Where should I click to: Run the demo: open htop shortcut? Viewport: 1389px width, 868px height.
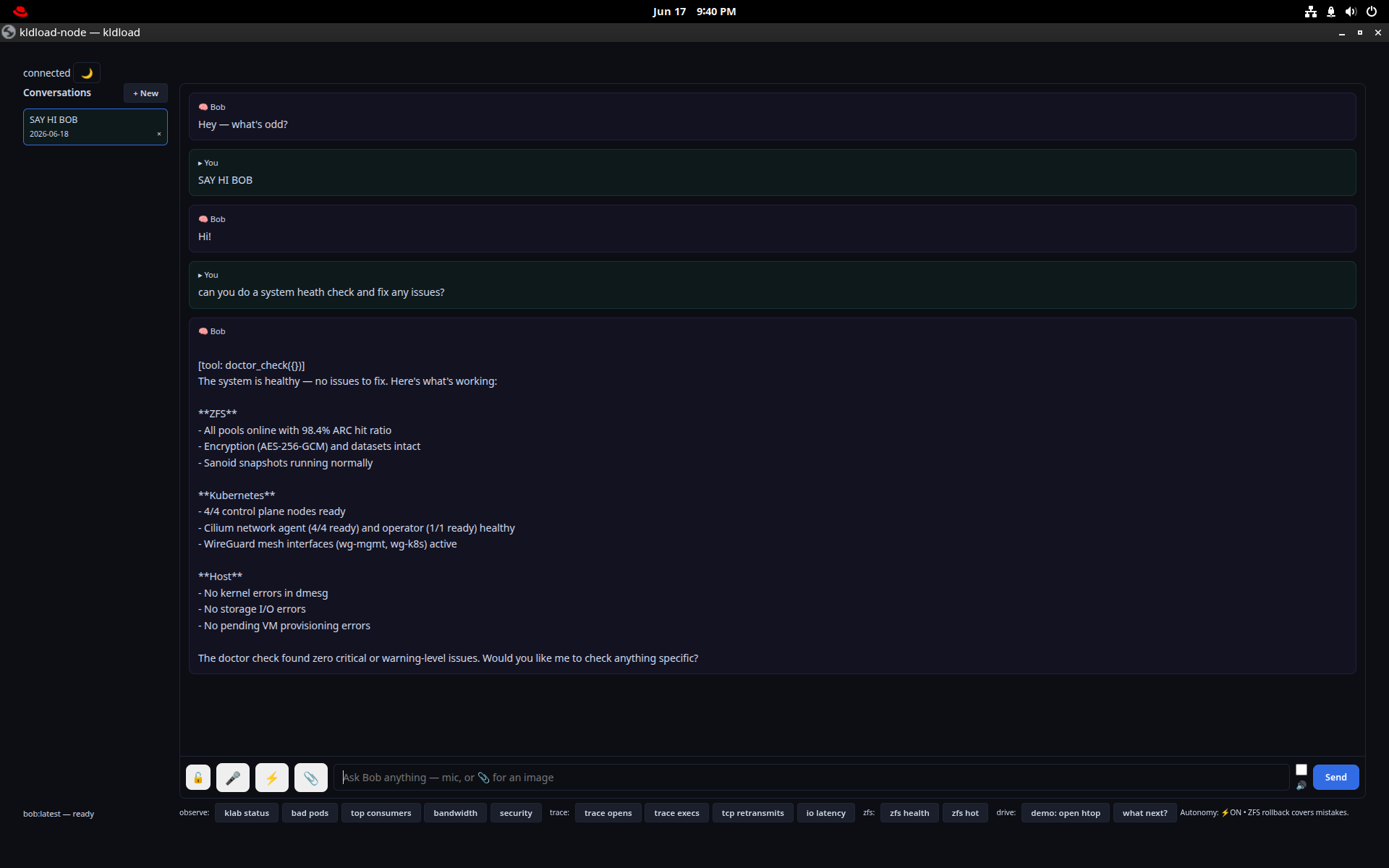tap(1065, 813)
